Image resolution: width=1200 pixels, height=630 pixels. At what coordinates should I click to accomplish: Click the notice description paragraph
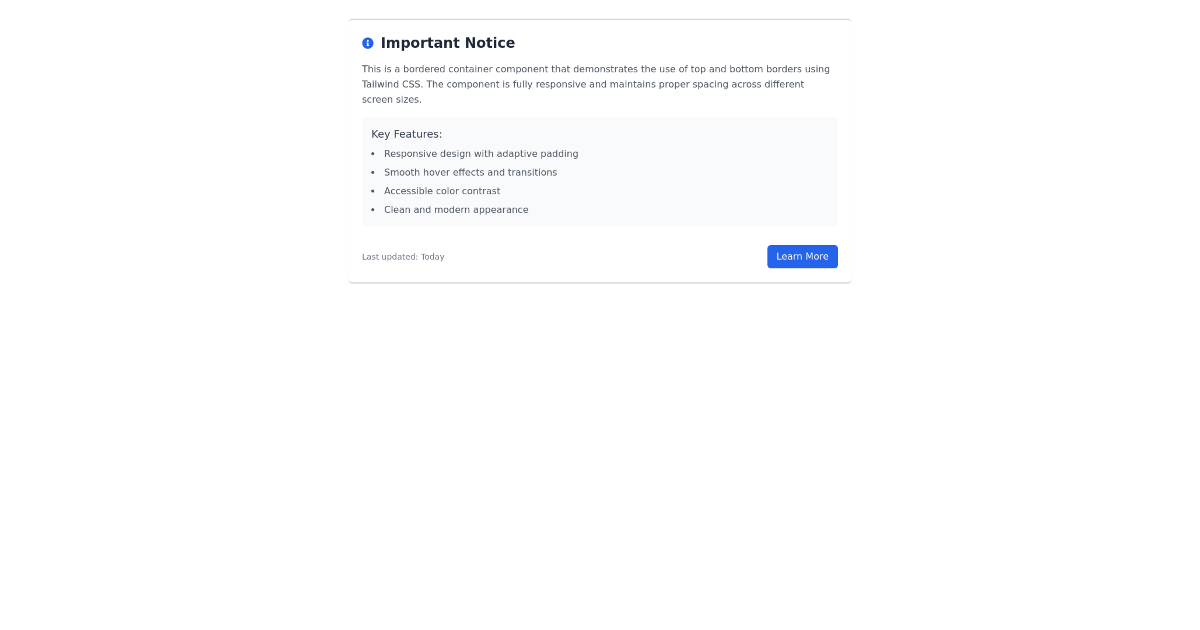tap(596, 84)
